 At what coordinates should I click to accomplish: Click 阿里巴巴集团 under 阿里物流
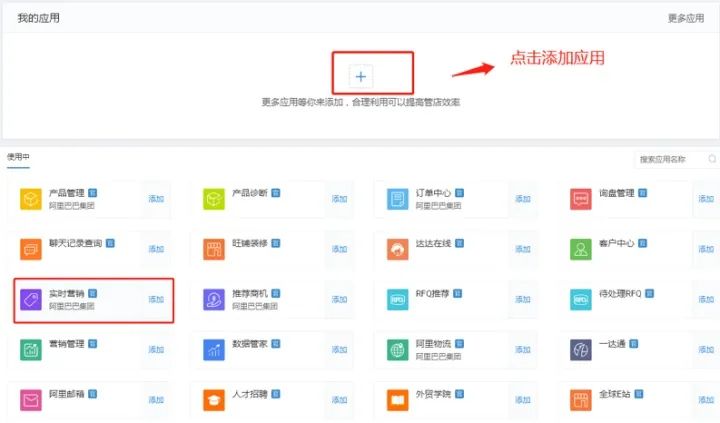(x=438, y=356)
